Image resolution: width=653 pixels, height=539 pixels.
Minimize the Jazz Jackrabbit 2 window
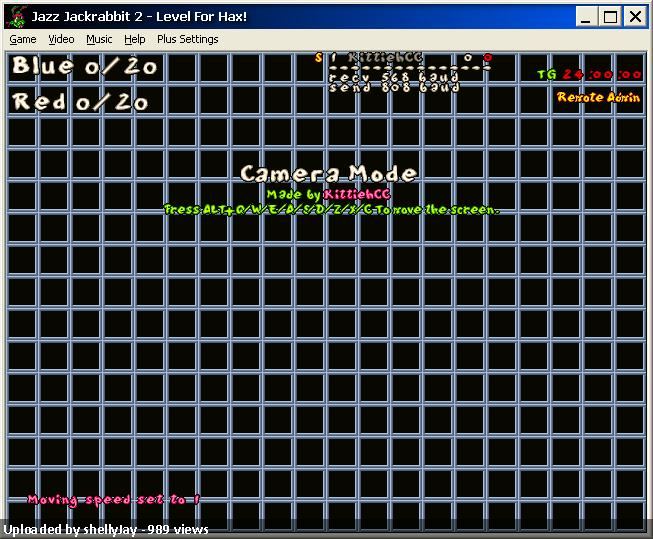click(x=586, y=17)
